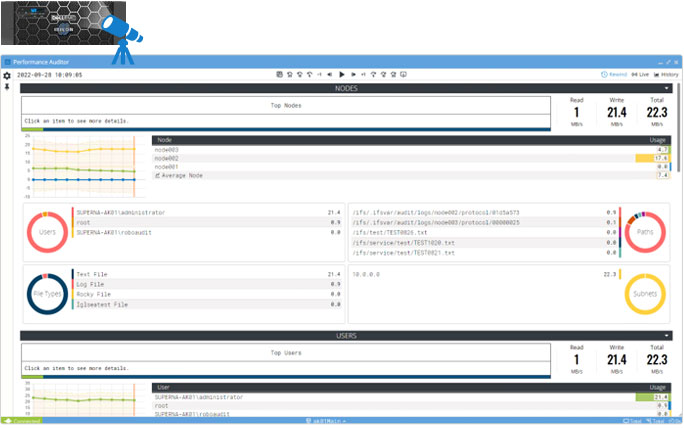Switch to Rewind mode
Screen dimensions: 684x428
tap(614, 75)
